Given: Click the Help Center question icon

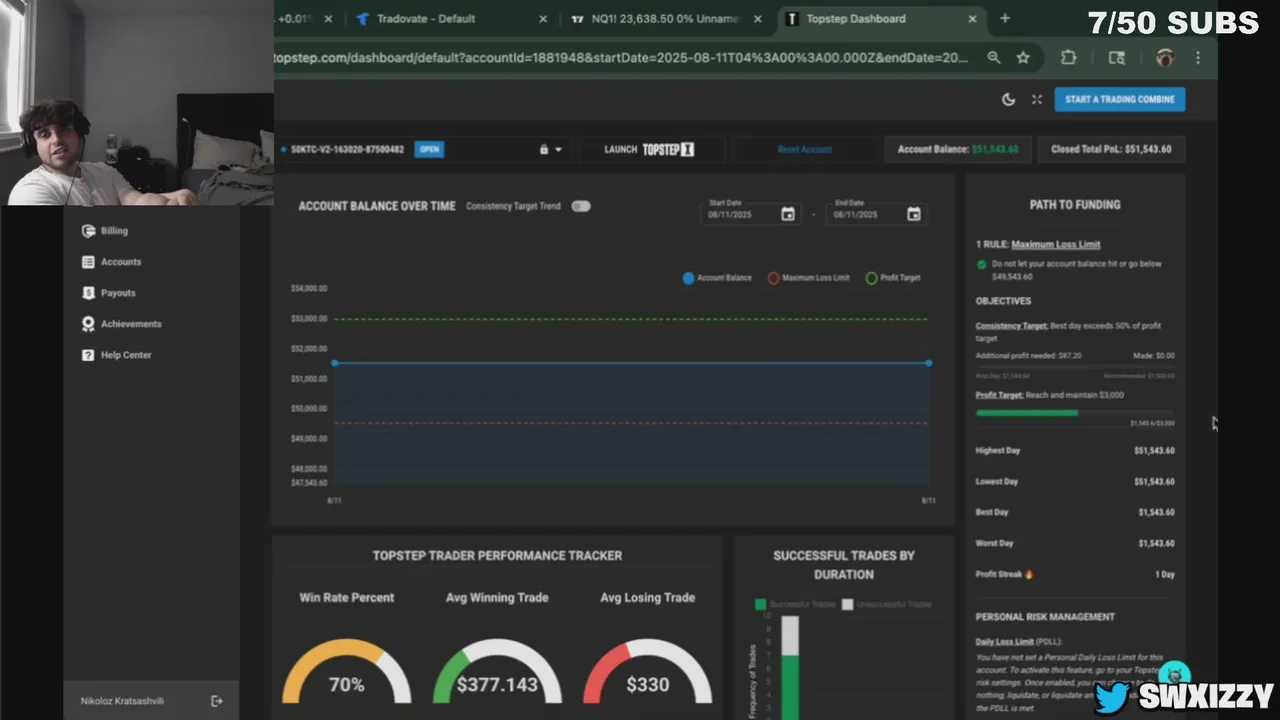Looking at the screenshot, I should (88, 355).
